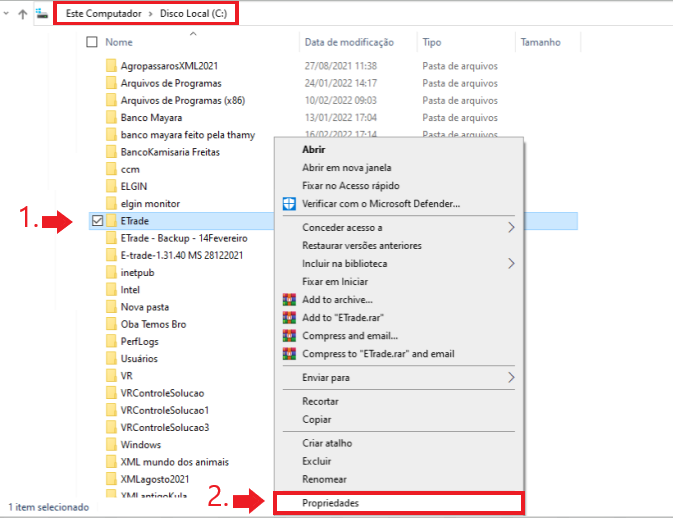Select the Oba Temos Bro folder

click(153, 324)
